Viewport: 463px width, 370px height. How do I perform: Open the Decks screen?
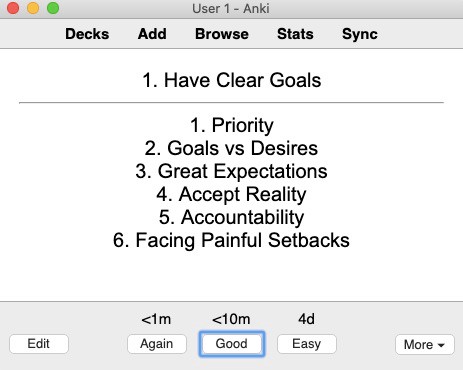pyautogui.click(x=87, y=34)
